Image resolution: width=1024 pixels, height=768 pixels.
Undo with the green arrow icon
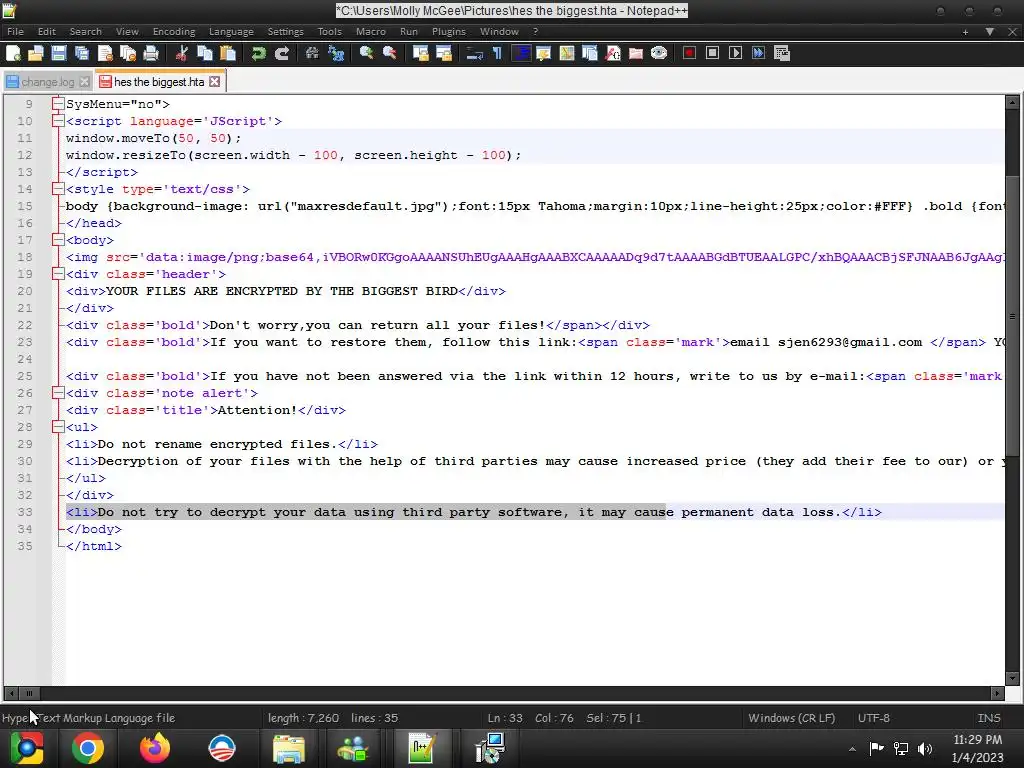tap(259, 54)
